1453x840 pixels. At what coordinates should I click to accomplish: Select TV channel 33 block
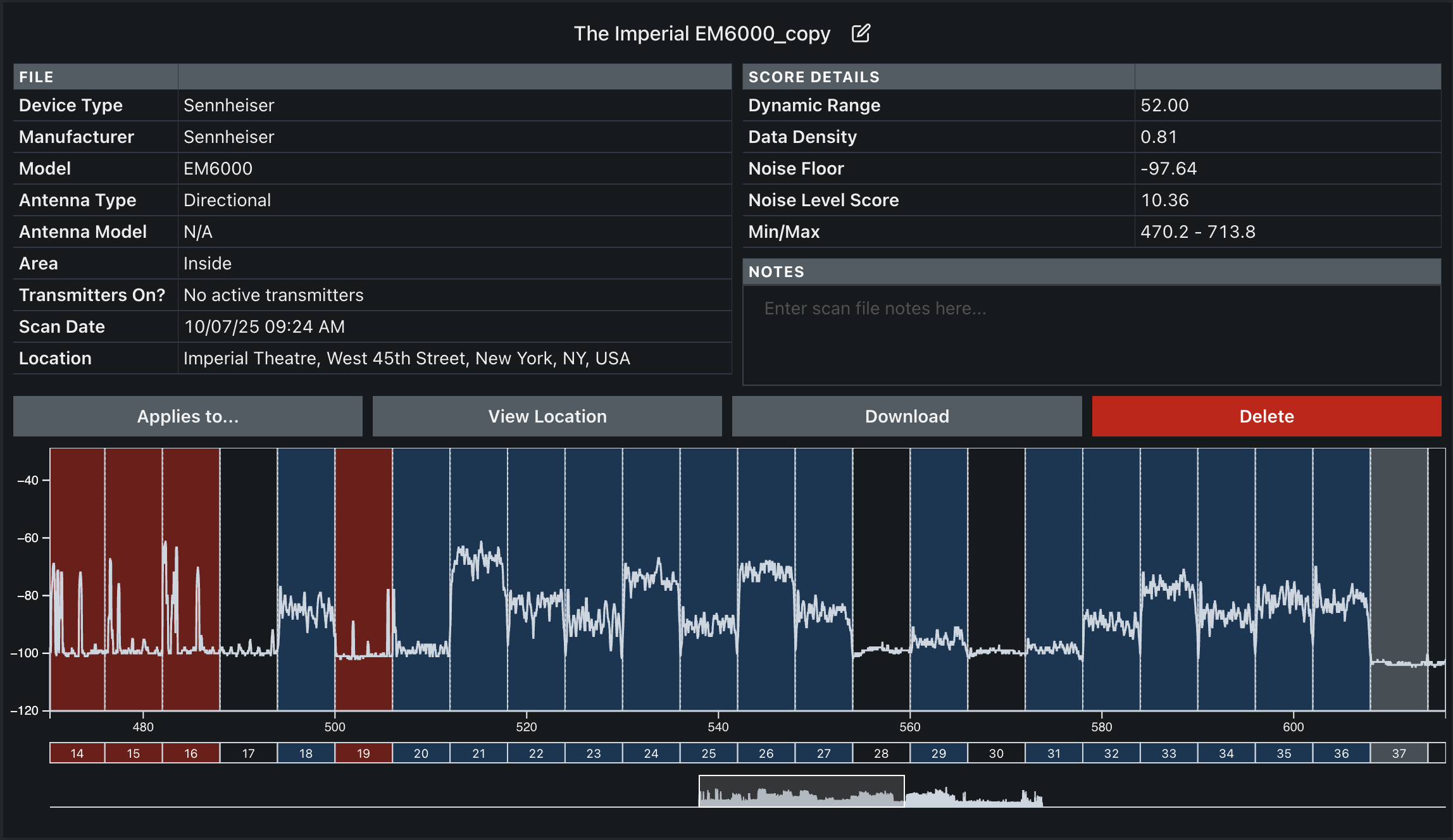click(1169, 753)
